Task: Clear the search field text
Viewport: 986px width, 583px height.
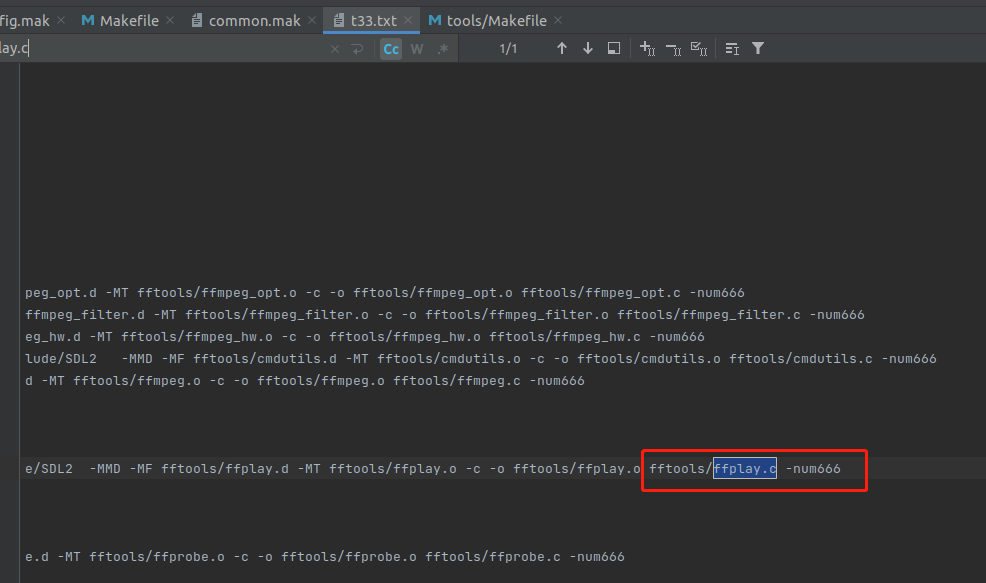Action: point(335,49)
